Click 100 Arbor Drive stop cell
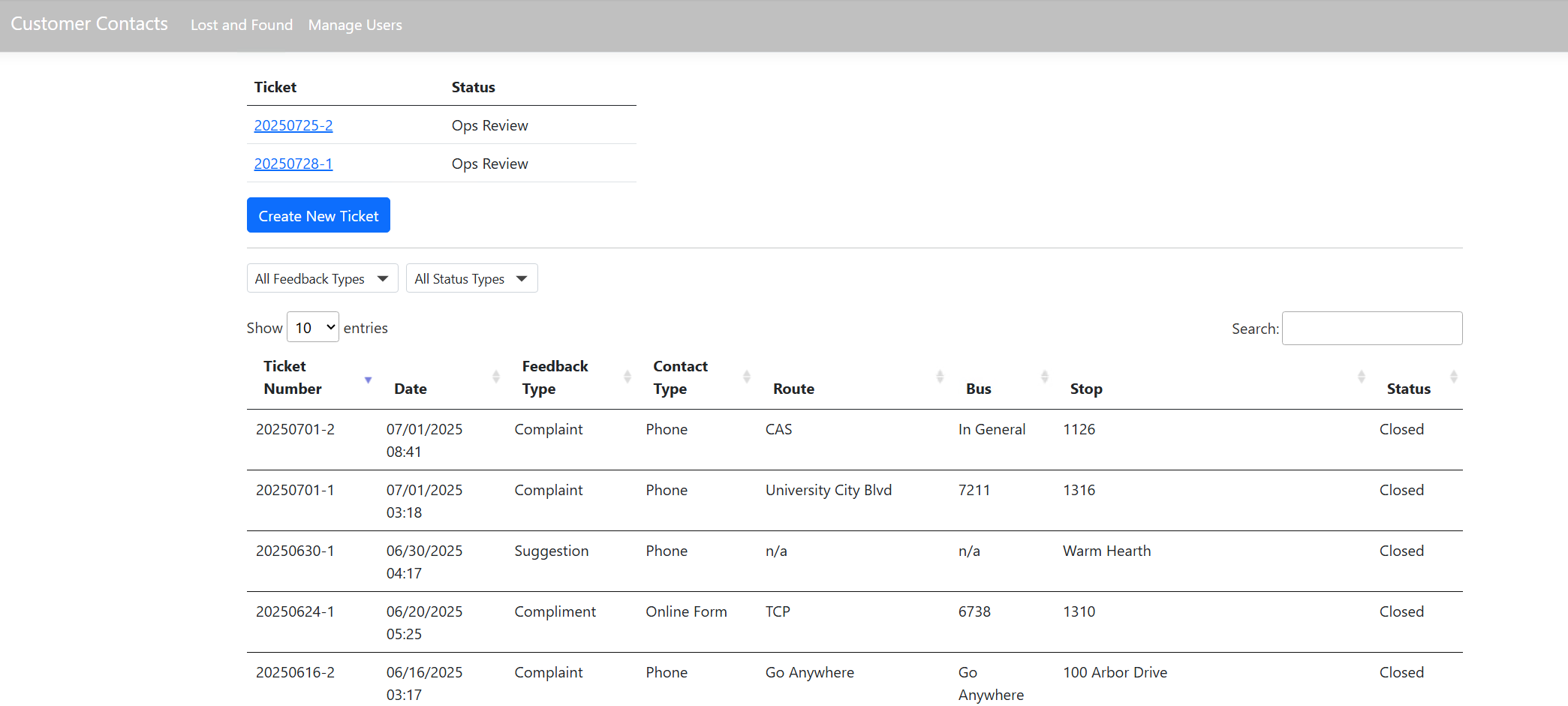The image size is (1568, 706). tap(1115, 672)
